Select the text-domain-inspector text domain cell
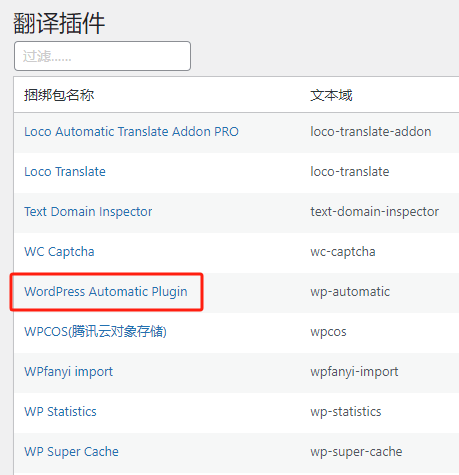459x475 pixels. coord(374,212)
